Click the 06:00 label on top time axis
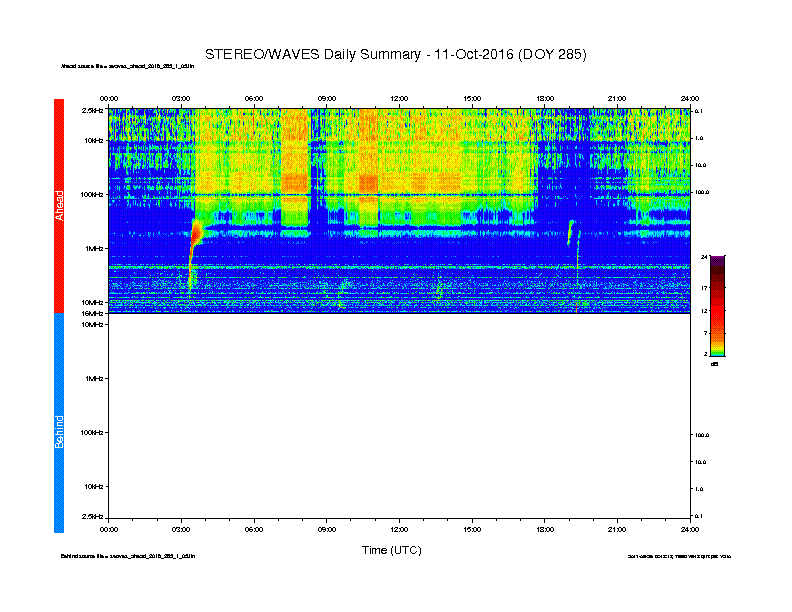 point(254,98)
